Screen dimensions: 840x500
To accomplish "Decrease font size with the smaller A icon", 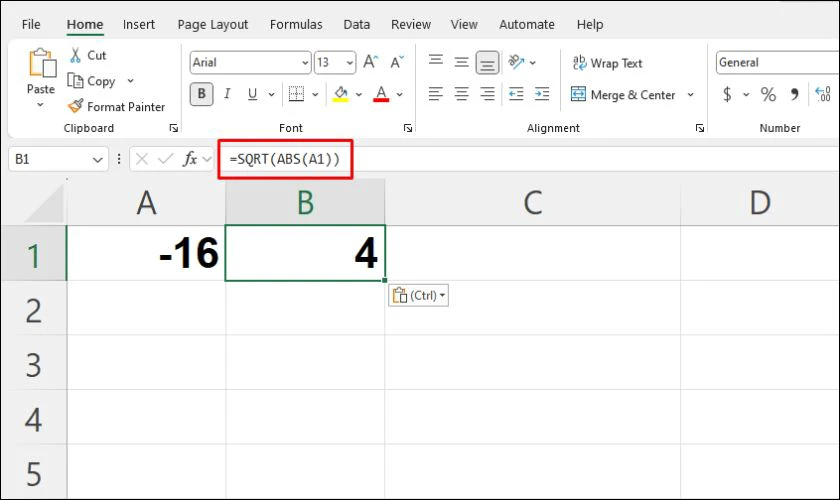I will [397, 62].
